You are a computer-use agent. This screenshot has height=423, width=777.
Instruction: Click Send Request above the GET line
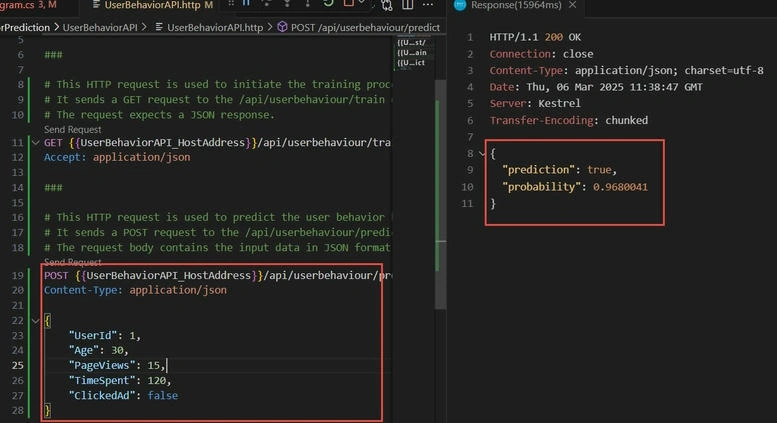[x=72, y=129]
